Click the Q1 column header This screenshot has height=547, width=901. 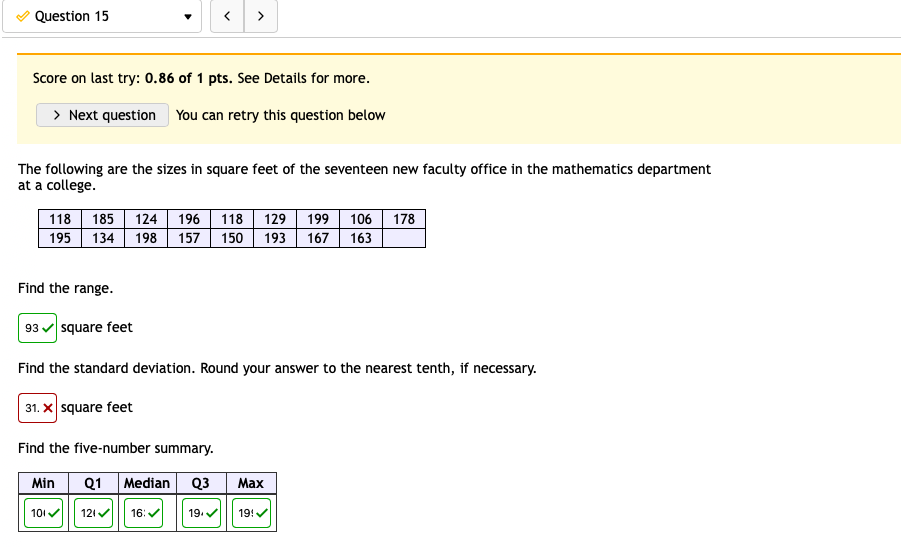(x=93, y=483)
